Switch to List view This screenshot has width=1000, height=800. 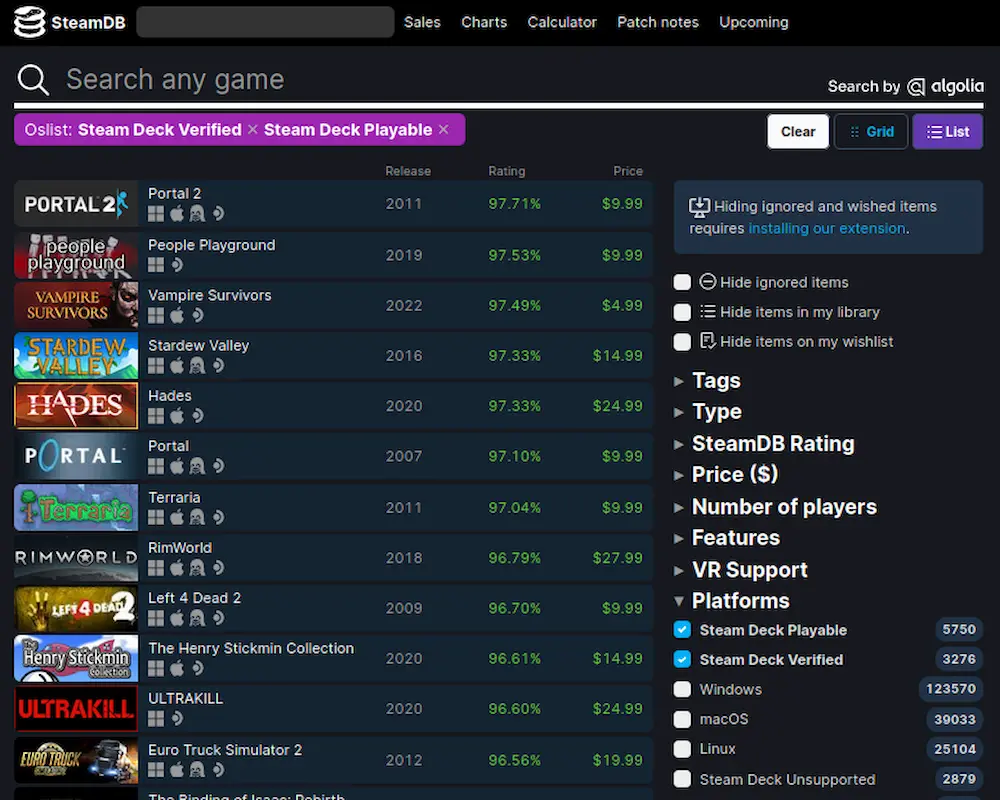point(948,131)
